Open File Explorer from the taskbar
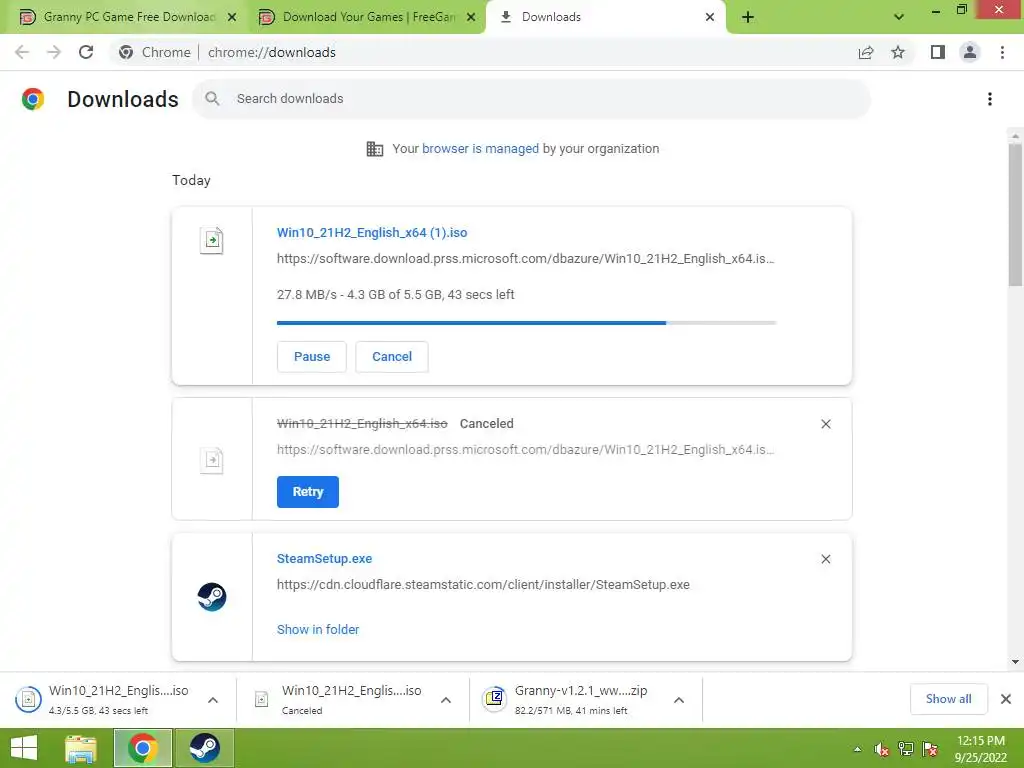Viewport: 1024px width, 768px height. 81,748
